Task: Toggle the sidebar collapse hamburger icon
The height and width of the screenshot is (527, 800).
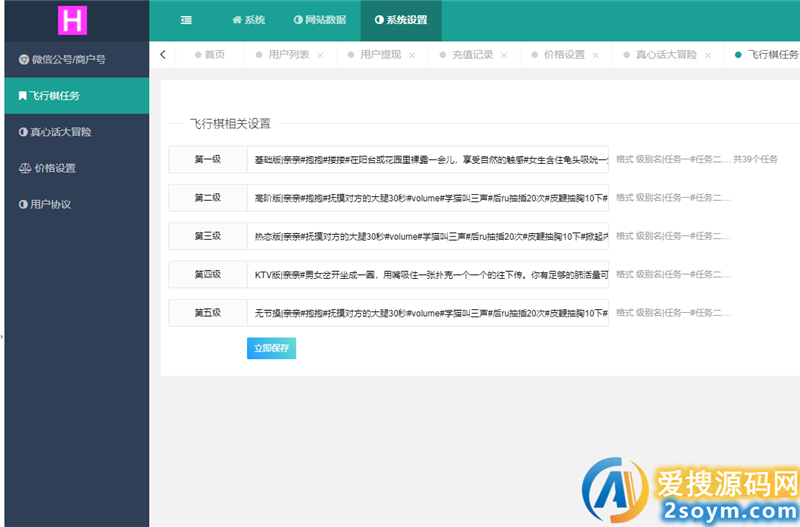Action: click(186, 20)
